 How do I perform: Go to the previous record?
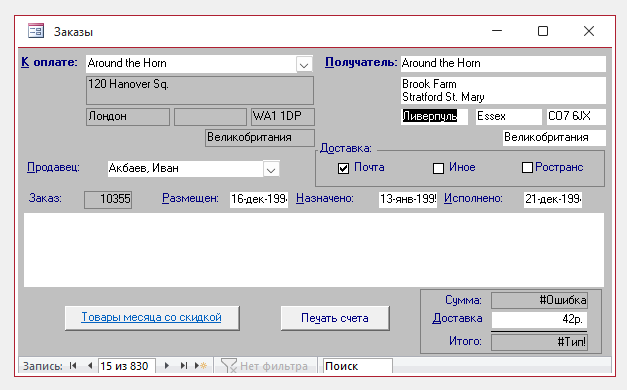point(90,366)
